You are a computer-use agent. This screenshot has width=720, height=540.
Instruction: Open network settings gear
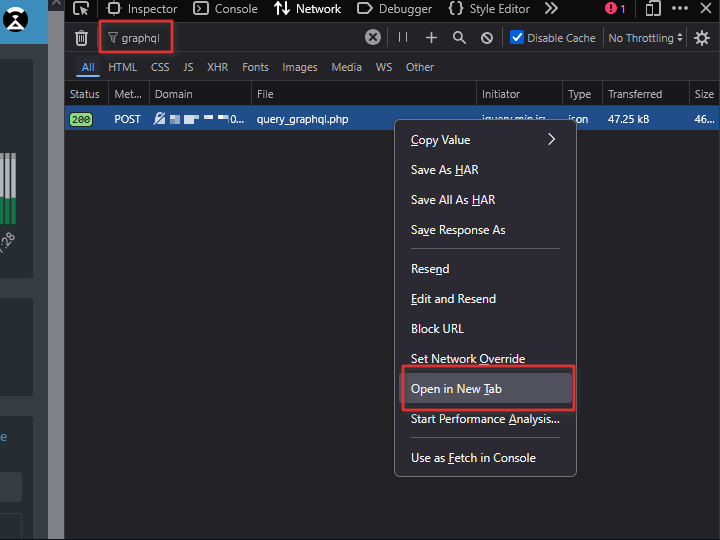[x=702, y=38]
